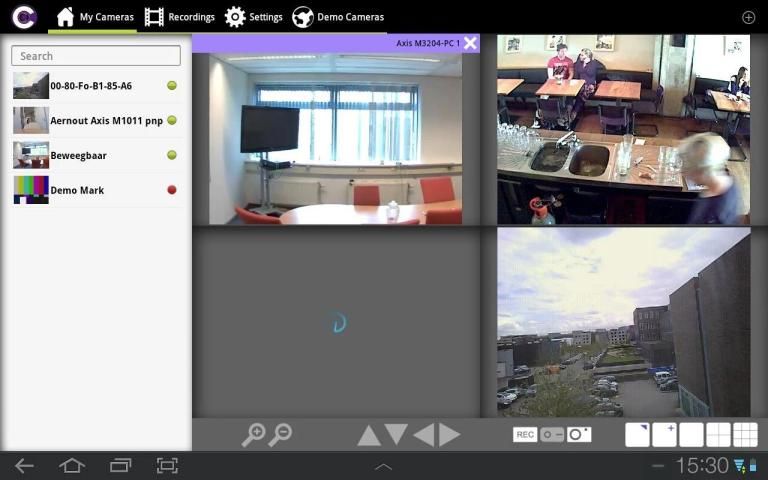Tilt camera down with the down arrow
Image resolution: width=768 pixels, height=480 pixels.
coord(396,435)
